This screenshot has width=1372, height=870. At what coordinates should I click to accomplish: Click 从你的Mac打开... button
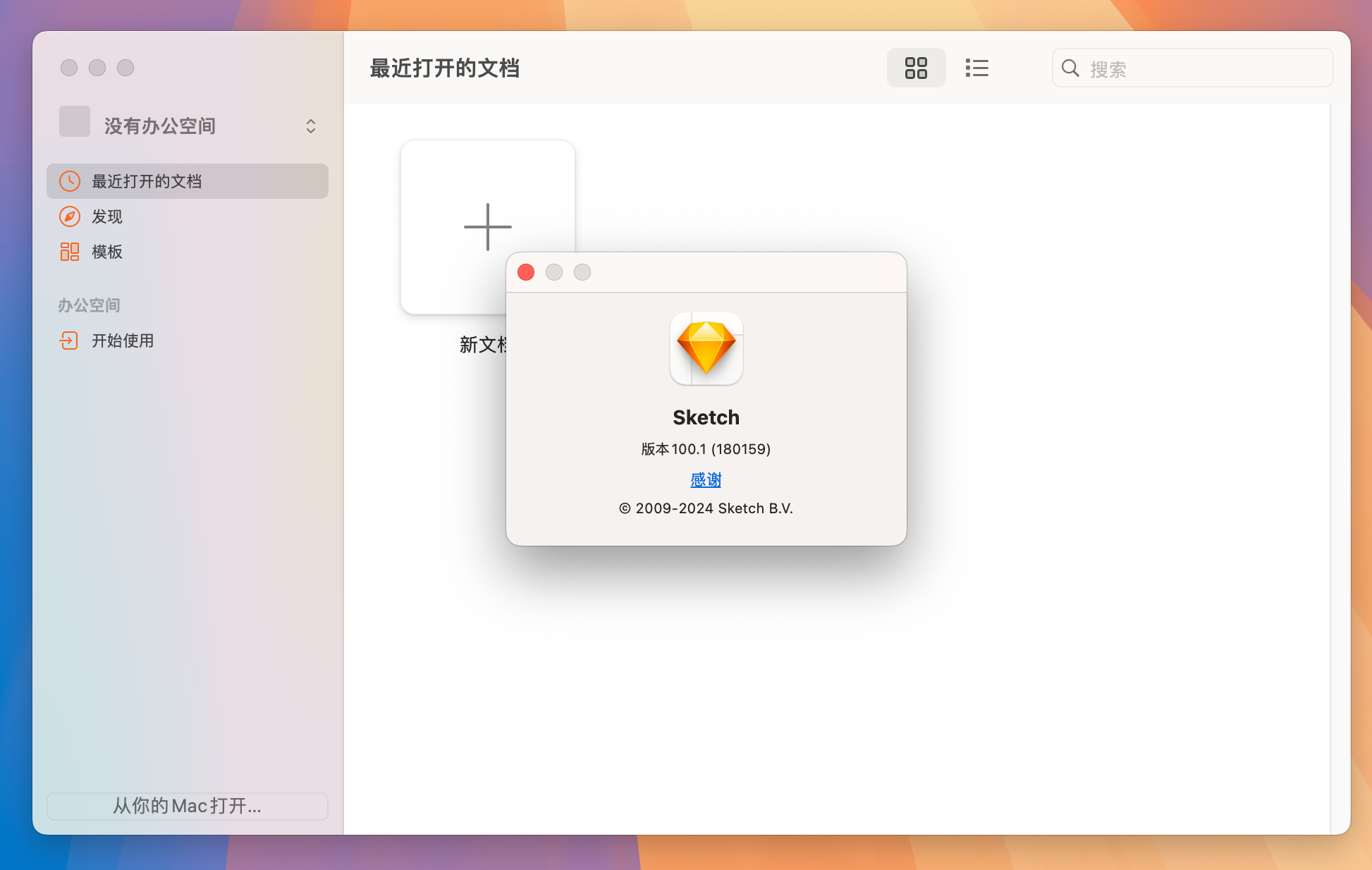tap(188, 806)
